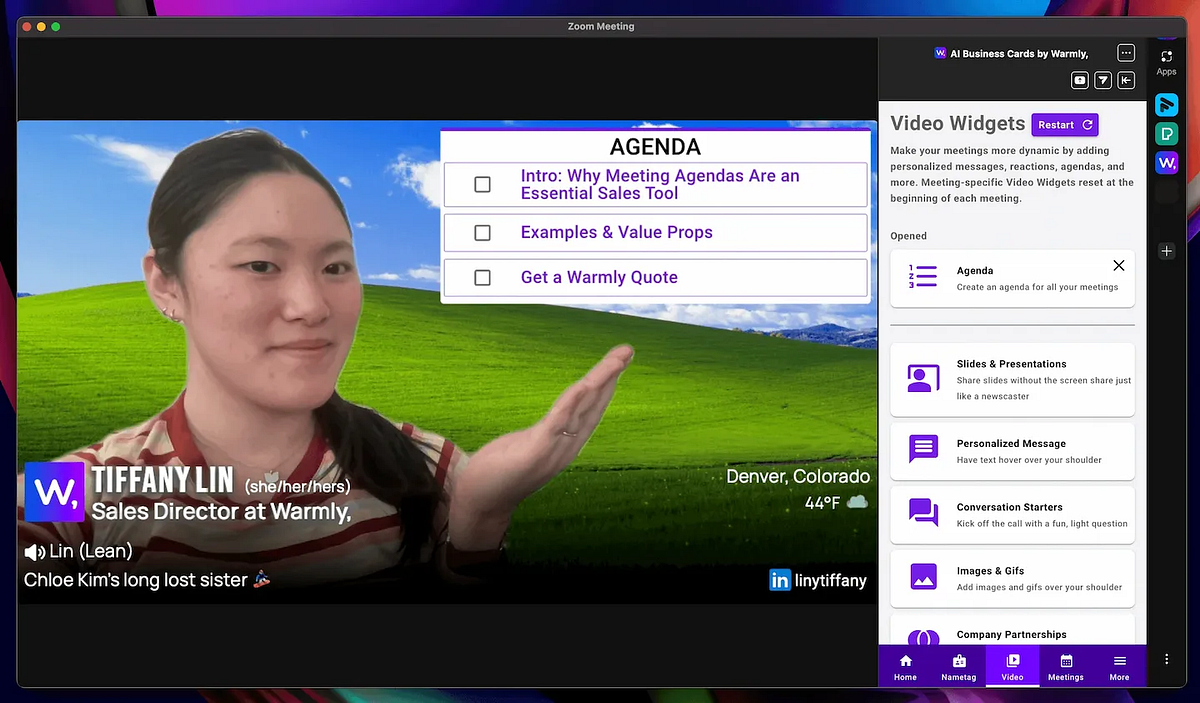1200x703 pixels.
Task: Open the More tab
Action: click(1119, 667)
